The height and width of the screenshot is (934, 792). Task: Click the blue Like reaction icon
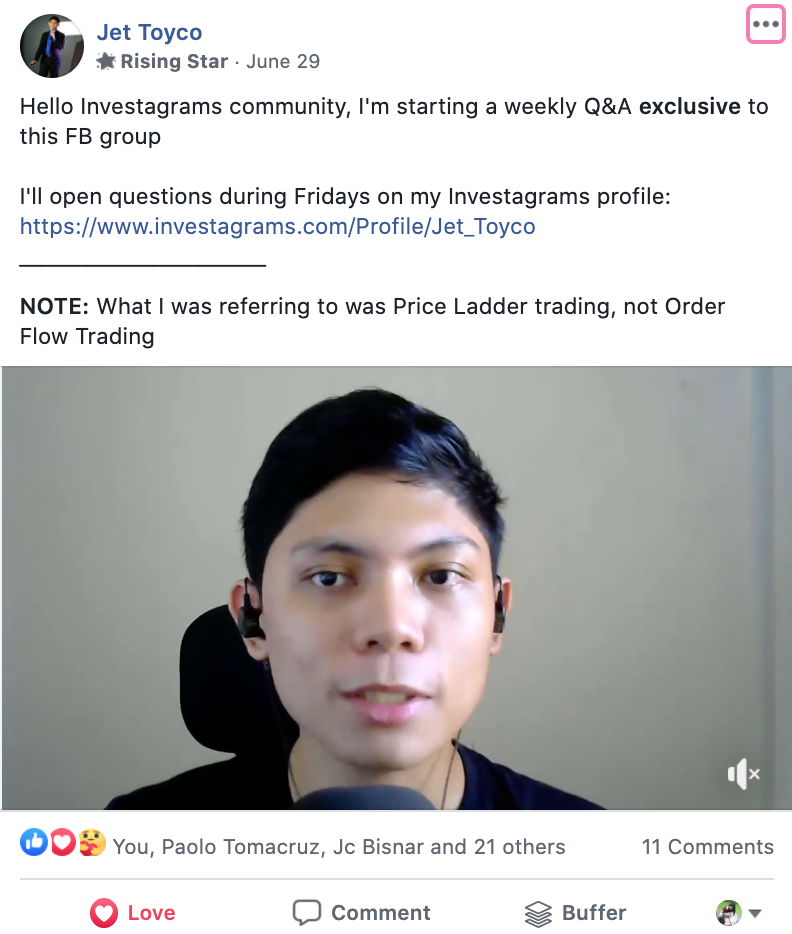point(34,842)
